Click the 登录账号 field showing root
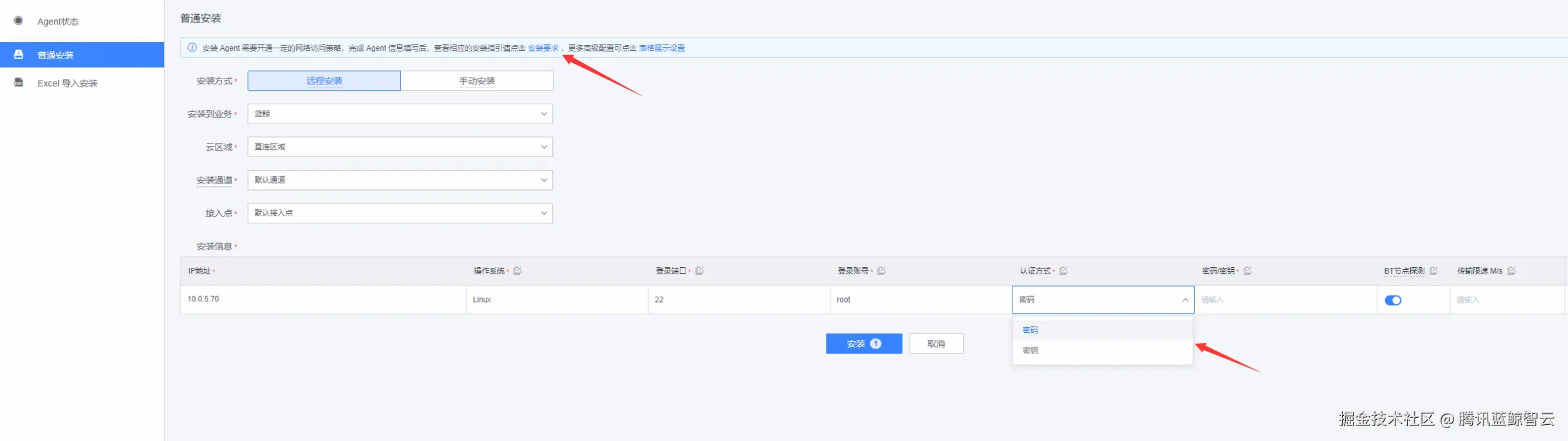This screenshot has width=1568, height=441. [x=921, y=299]
